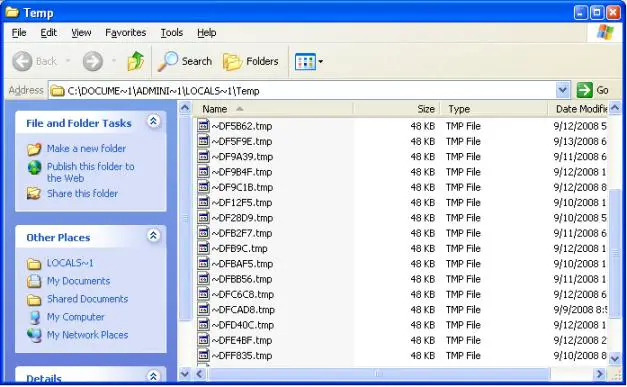The width and height of the screenshot is (627, 387).
Task: Click the icon of ~DFF835.tmp
Action: pyautogui.click(x=204, y=355)
